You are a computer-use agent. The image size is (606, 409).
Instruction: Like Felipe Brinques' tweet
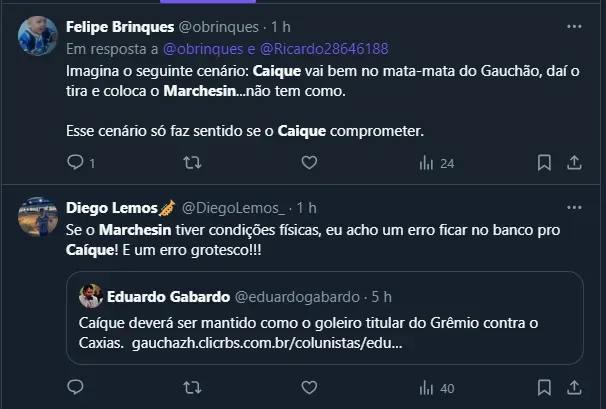coord(309,162)
